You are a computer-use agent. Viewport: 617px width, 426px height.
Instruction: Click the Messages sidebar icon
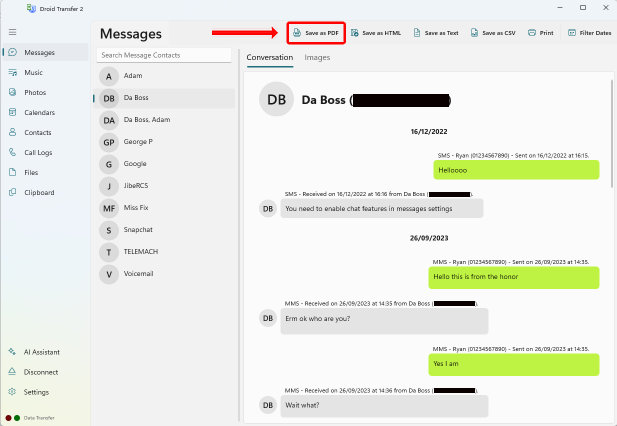point(13,52)
